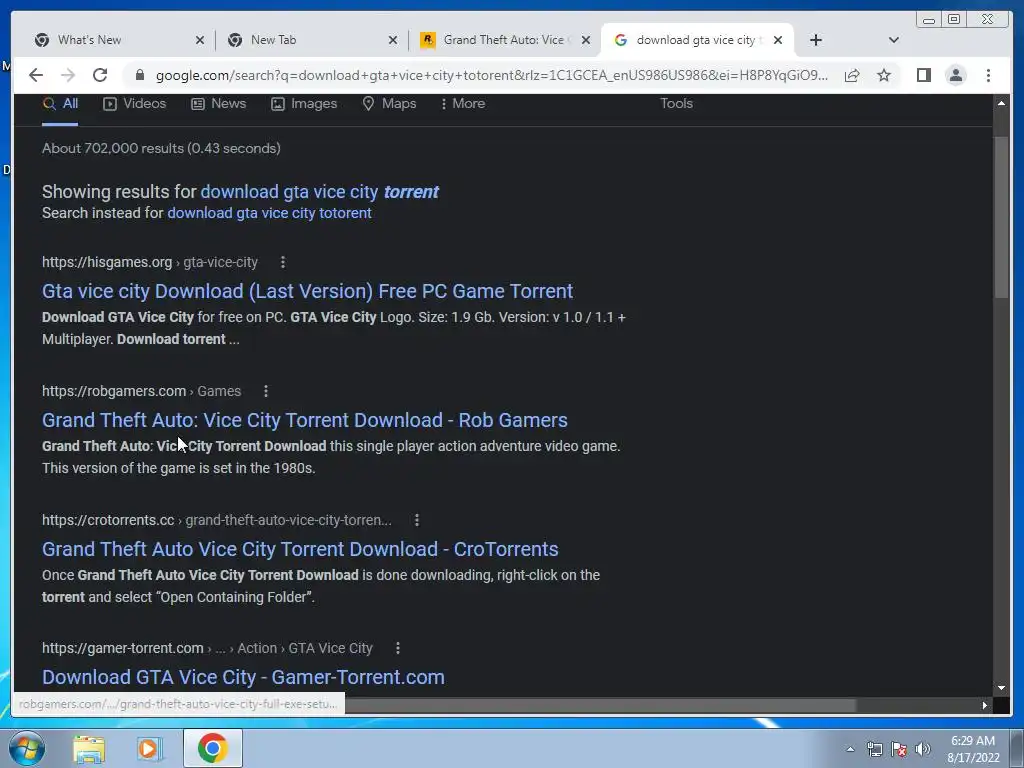
Task: Reload the Google search page
Action: point(100,75)
